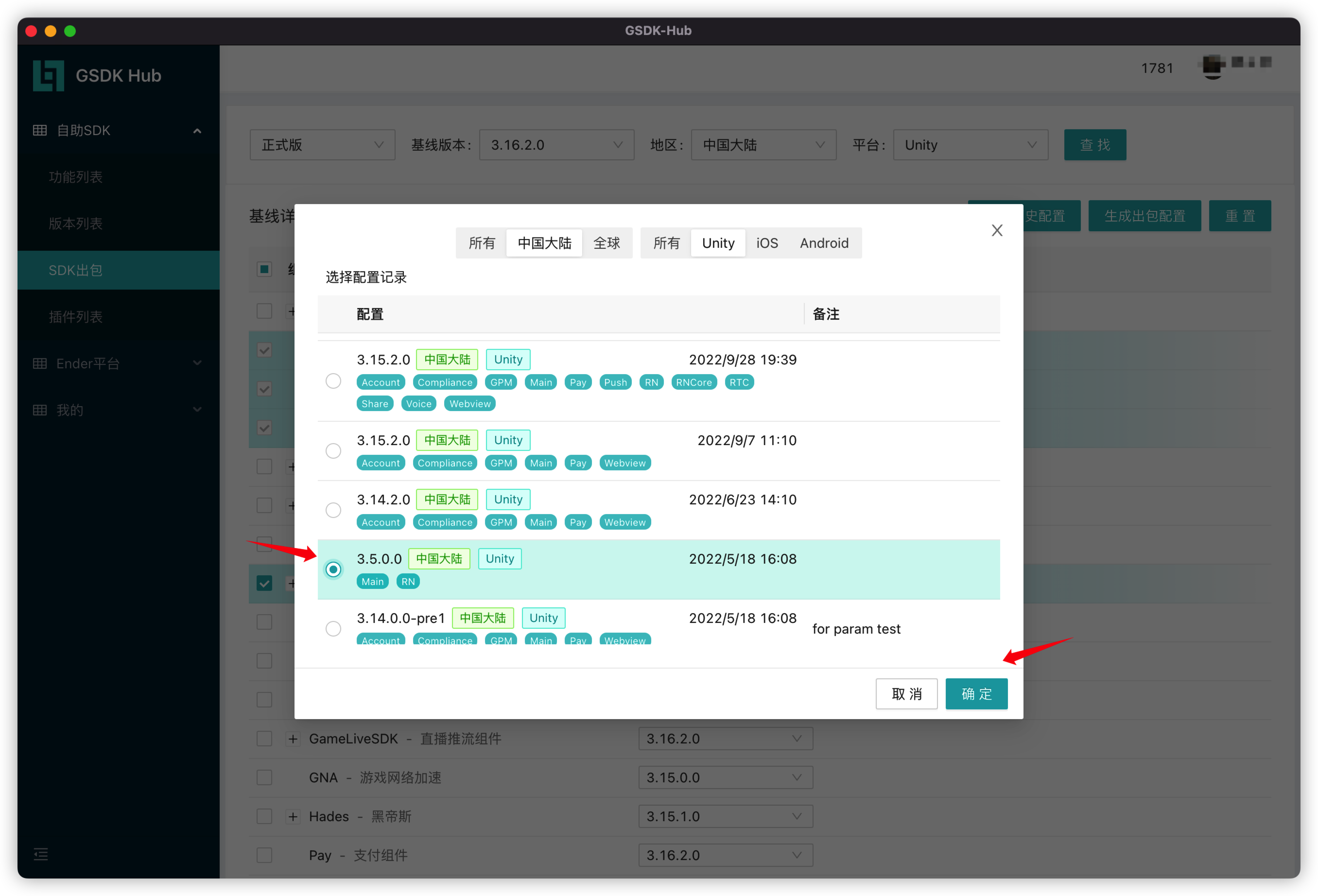Select the 3.5.0.0 config radio button
This screenshot has height=896, width=1318.
(x=333, y=569)
